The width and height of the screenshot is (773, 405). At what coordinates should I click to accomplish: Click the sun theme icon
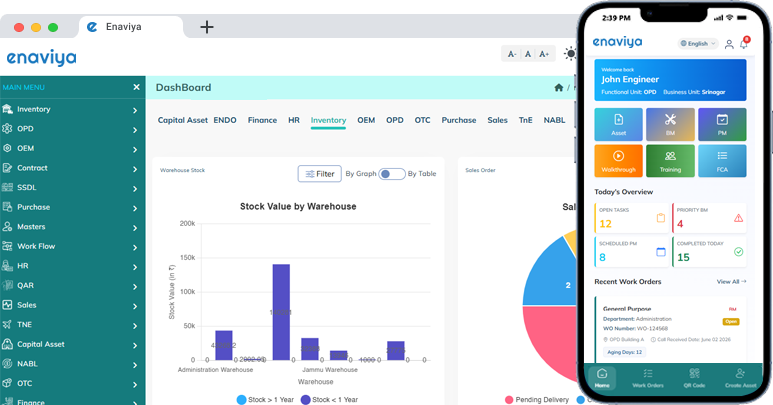[570, 54]
